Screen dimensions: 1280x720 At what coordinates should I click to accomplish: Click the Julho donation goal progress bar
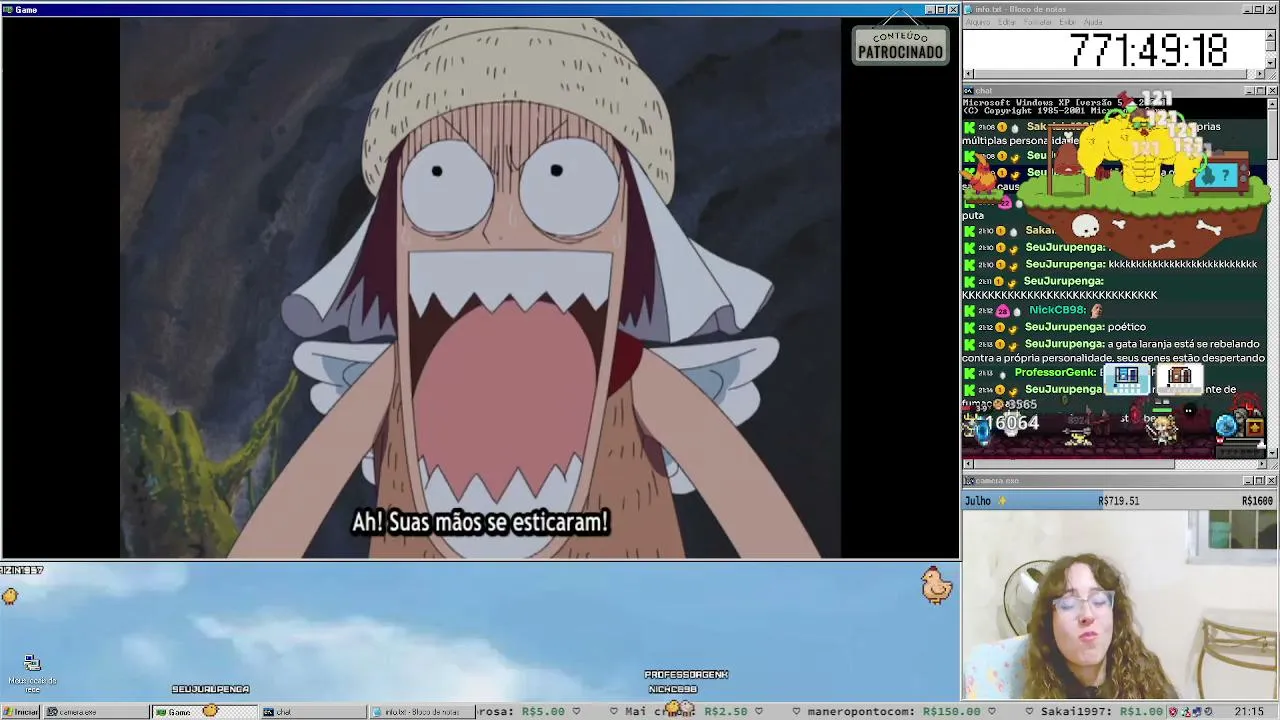(1119, 500)
